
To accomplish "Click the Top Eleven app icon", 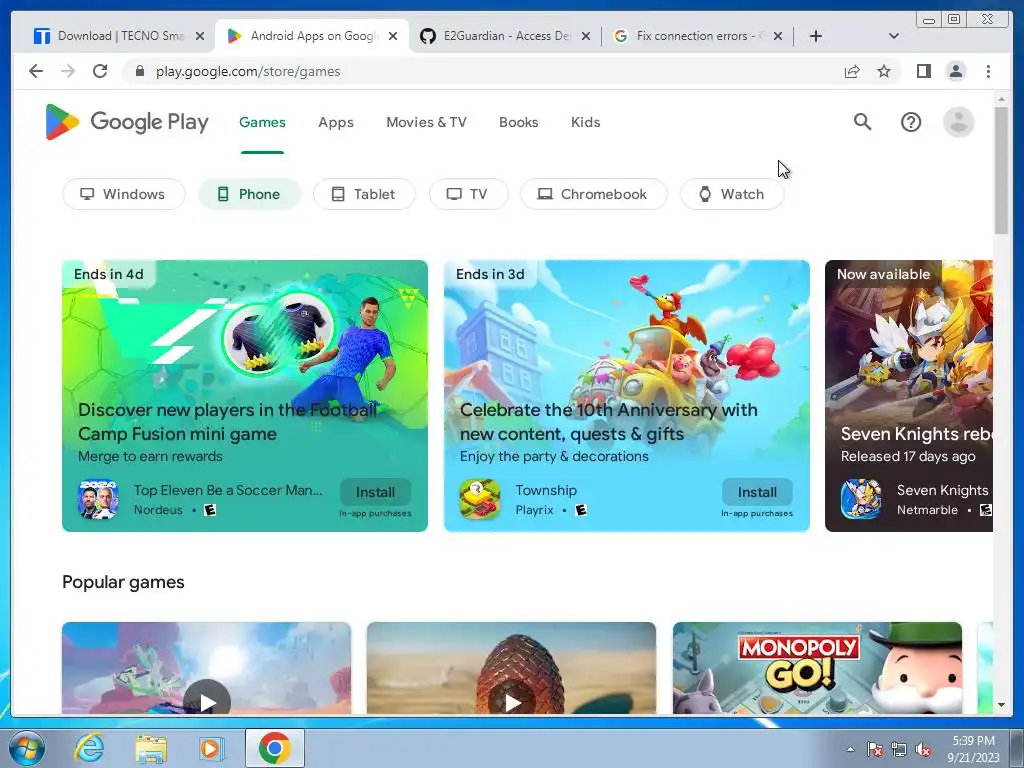I will tap(98, 500).
